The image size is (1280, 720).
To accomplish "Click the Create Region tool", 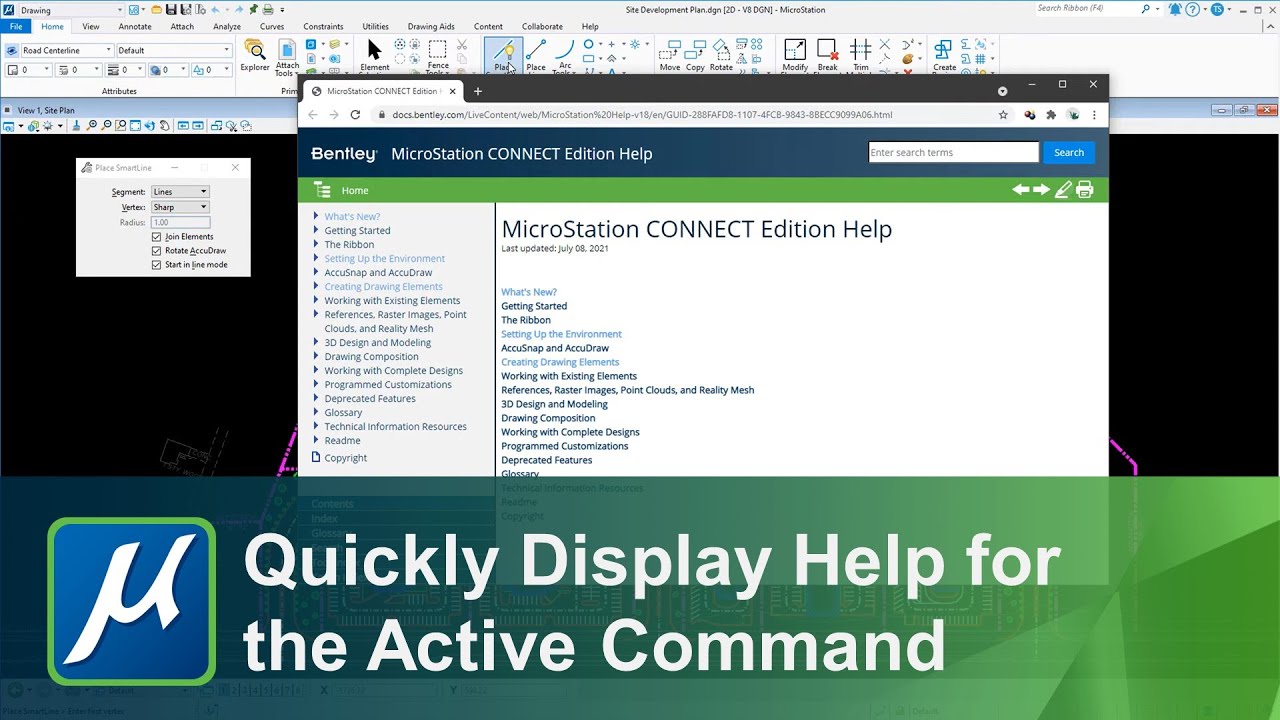I will (x=944, y=55).
